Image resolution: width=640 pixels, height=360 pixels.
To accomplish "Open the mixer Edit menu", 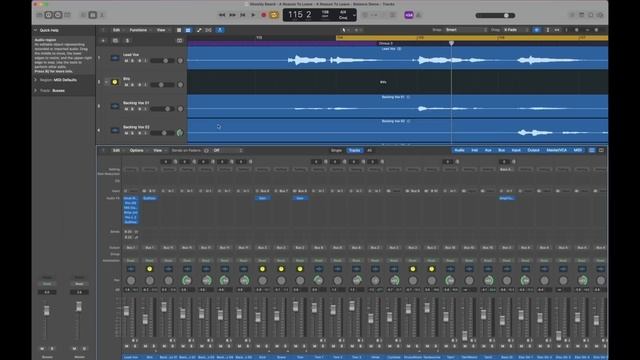I will coord(116,151).
